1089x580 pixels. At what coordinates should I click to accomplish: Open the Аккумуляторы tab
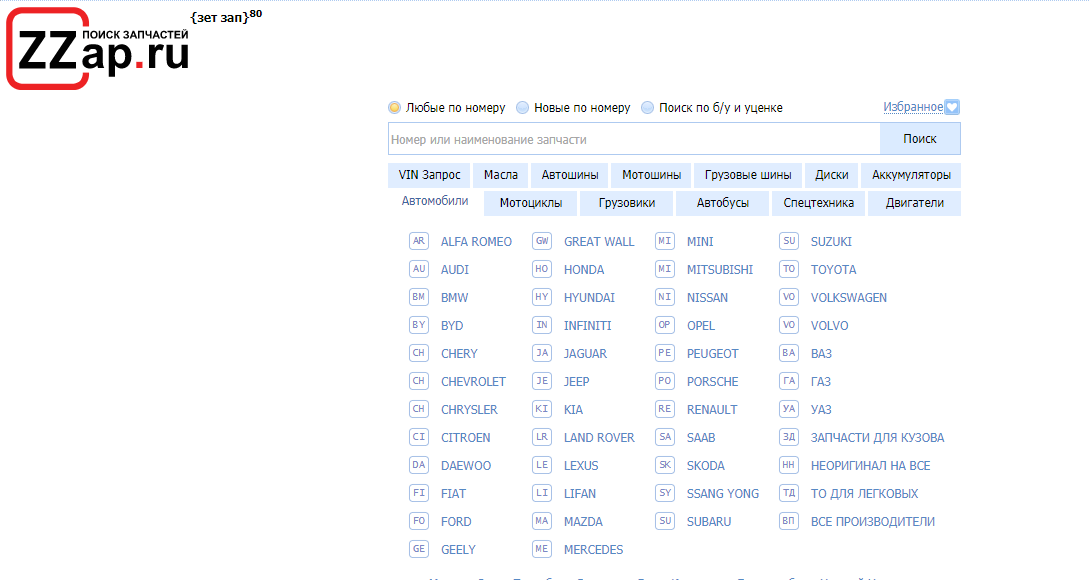coord(911,175)
